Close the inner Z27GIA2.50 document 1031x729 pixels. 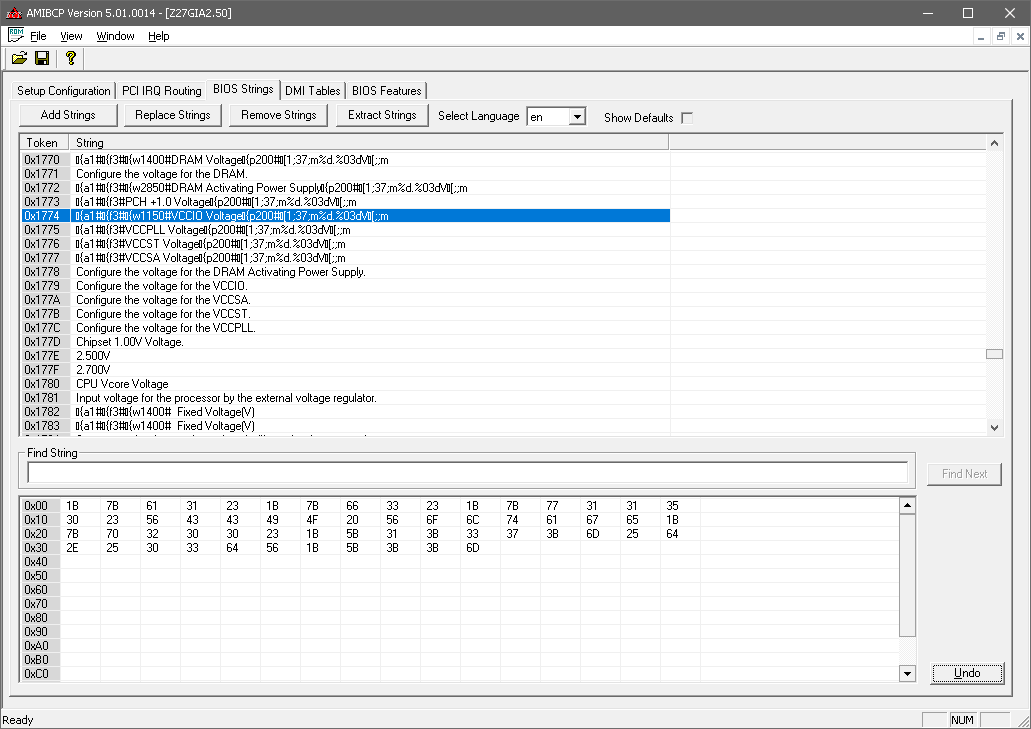1020,36
